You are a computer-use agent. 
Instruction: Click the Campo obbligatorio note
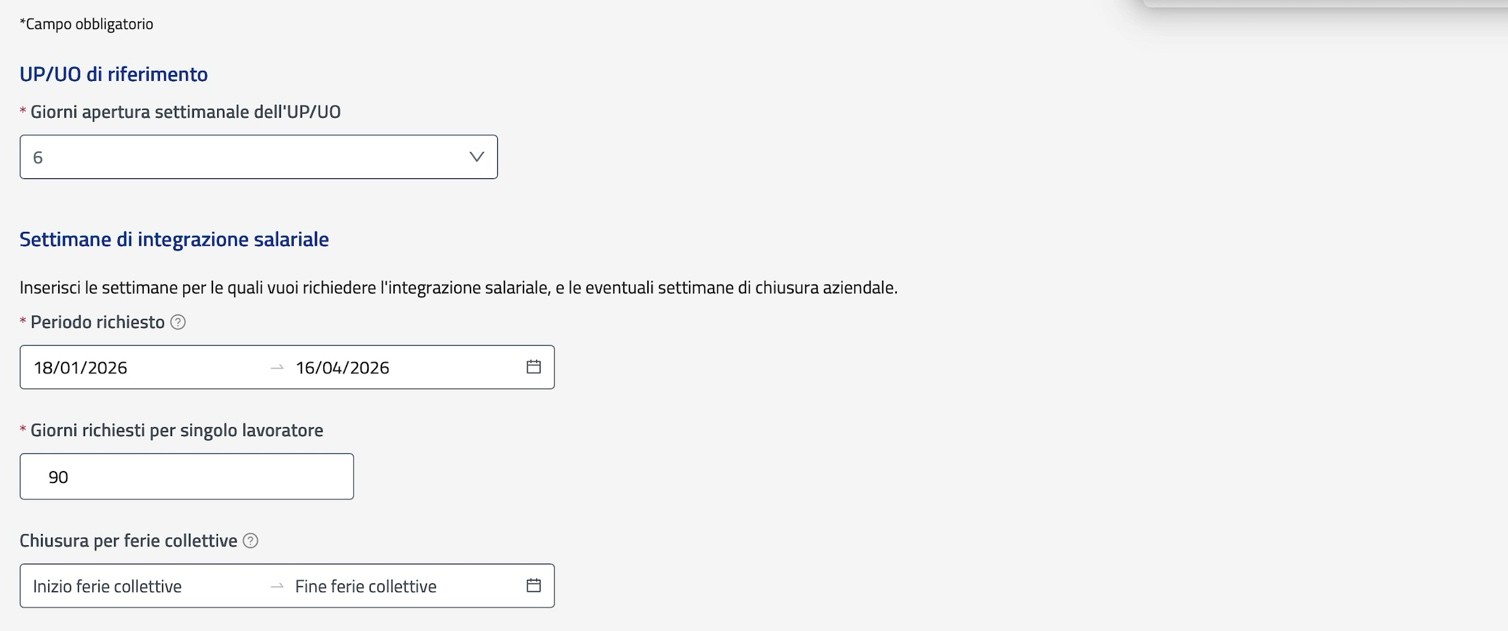tap(87, 24)
